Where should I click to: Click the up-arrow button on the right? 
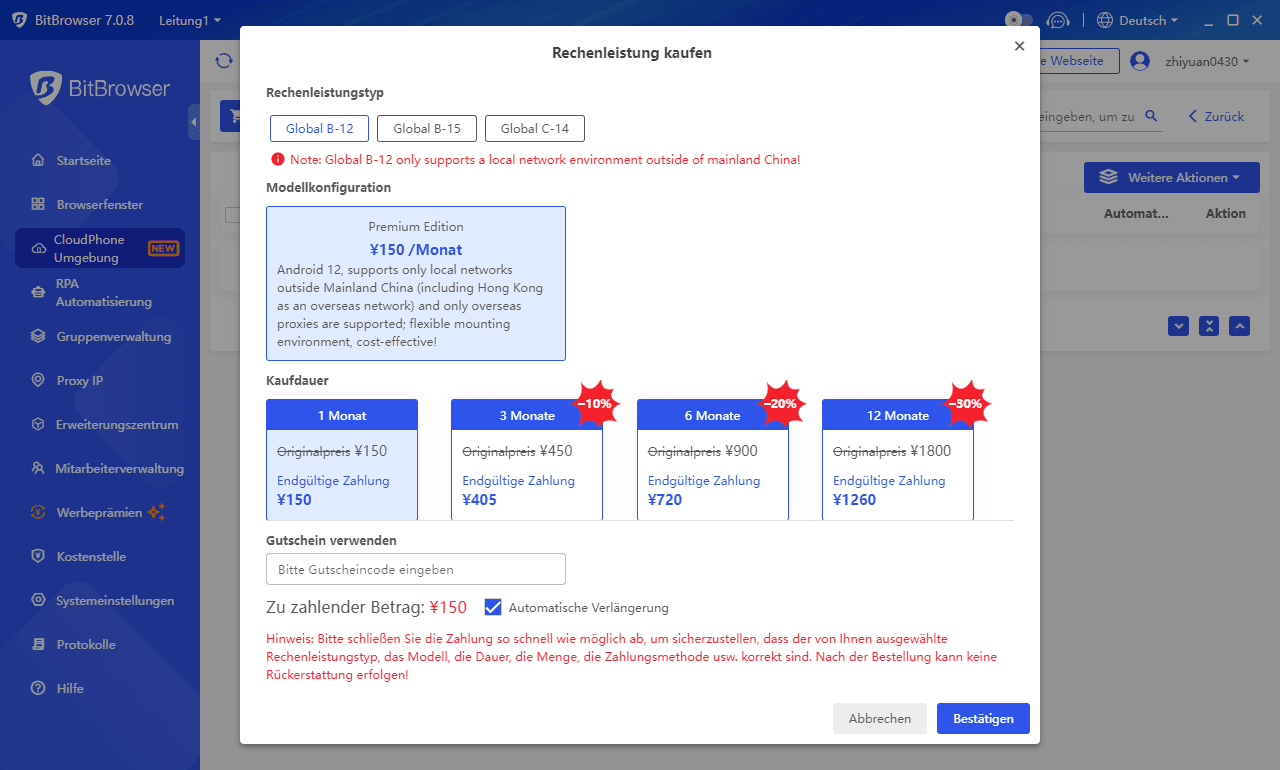(x=1239, y=326)
